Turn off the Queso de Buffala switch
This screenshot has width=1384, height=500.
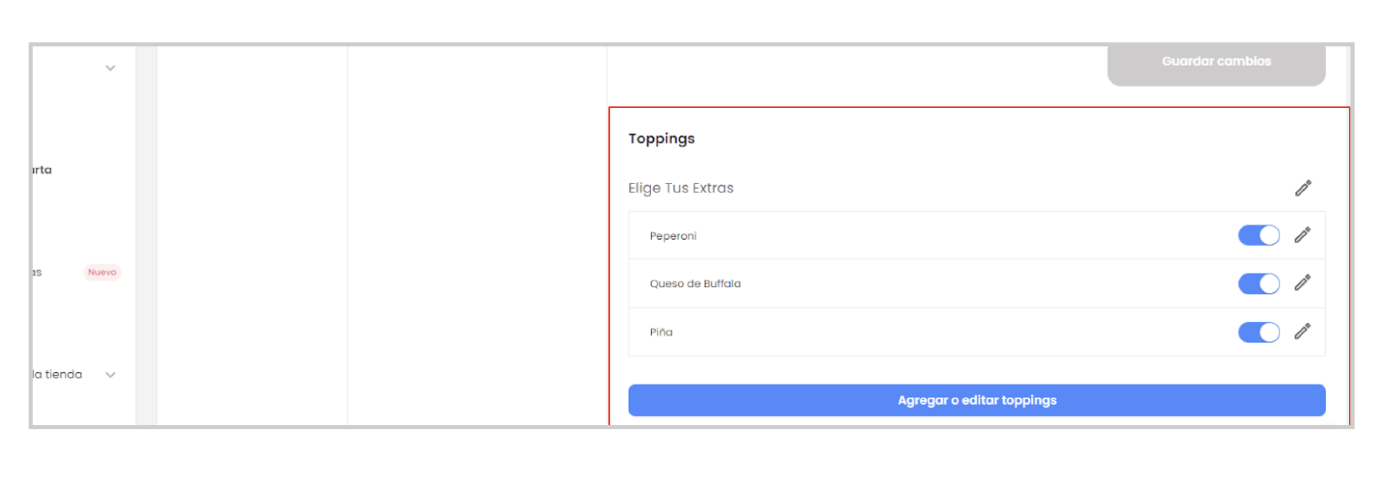point(1259,283)
